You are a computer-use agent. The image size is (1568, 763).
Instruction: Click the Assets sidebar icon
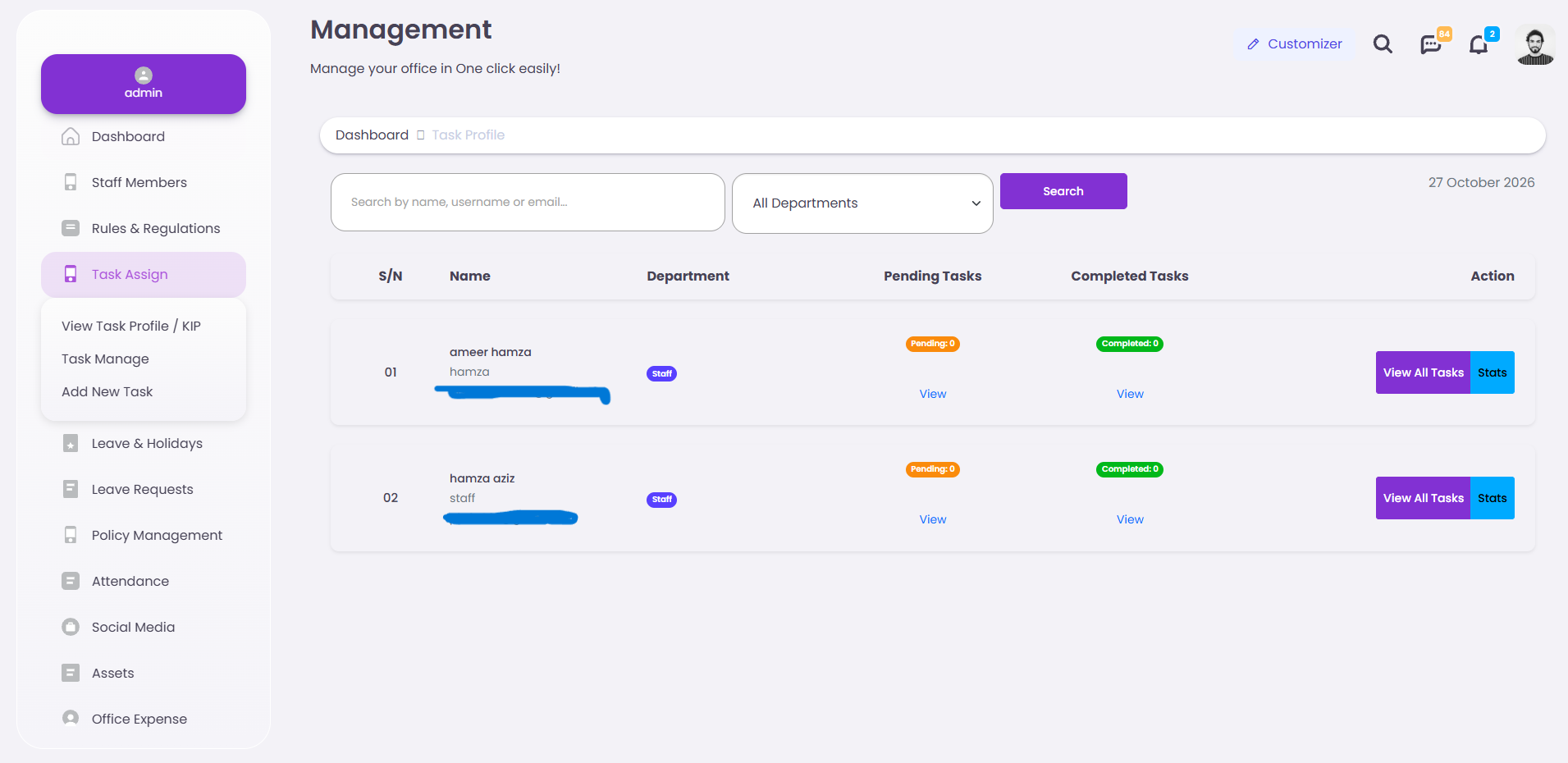[x=71, y=673]
